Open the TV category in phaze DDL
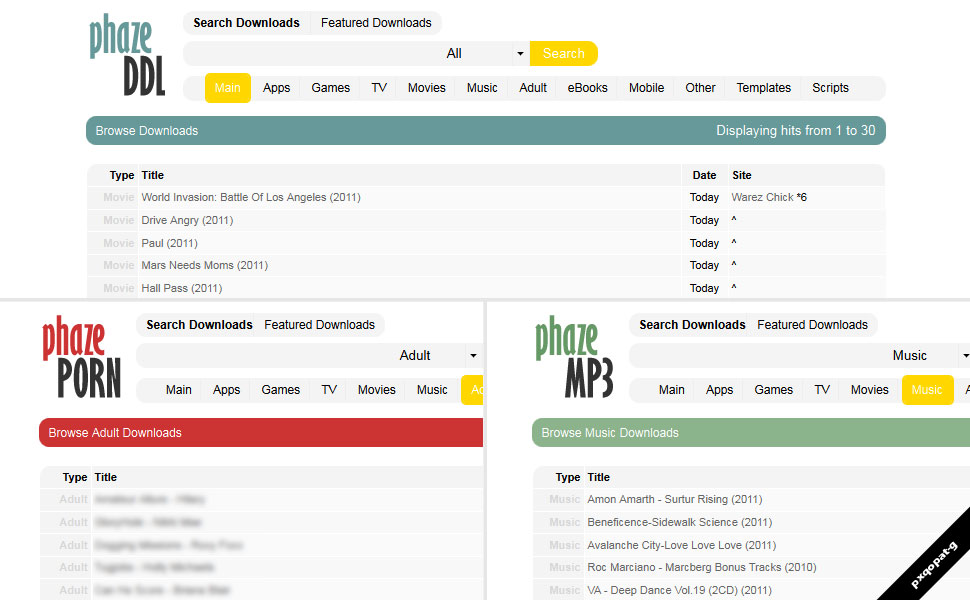970x600 pixels. click(x=379, y=88)
